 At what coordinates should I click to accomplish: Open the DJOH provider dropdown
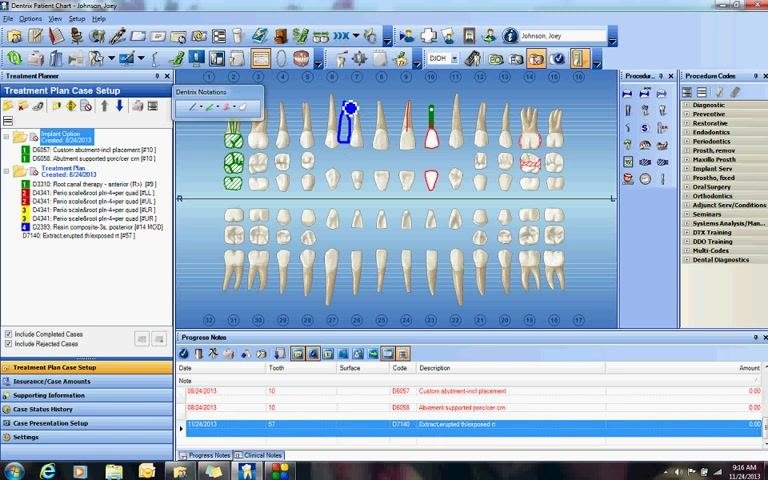pyautogui.click(x=455, y=59)
